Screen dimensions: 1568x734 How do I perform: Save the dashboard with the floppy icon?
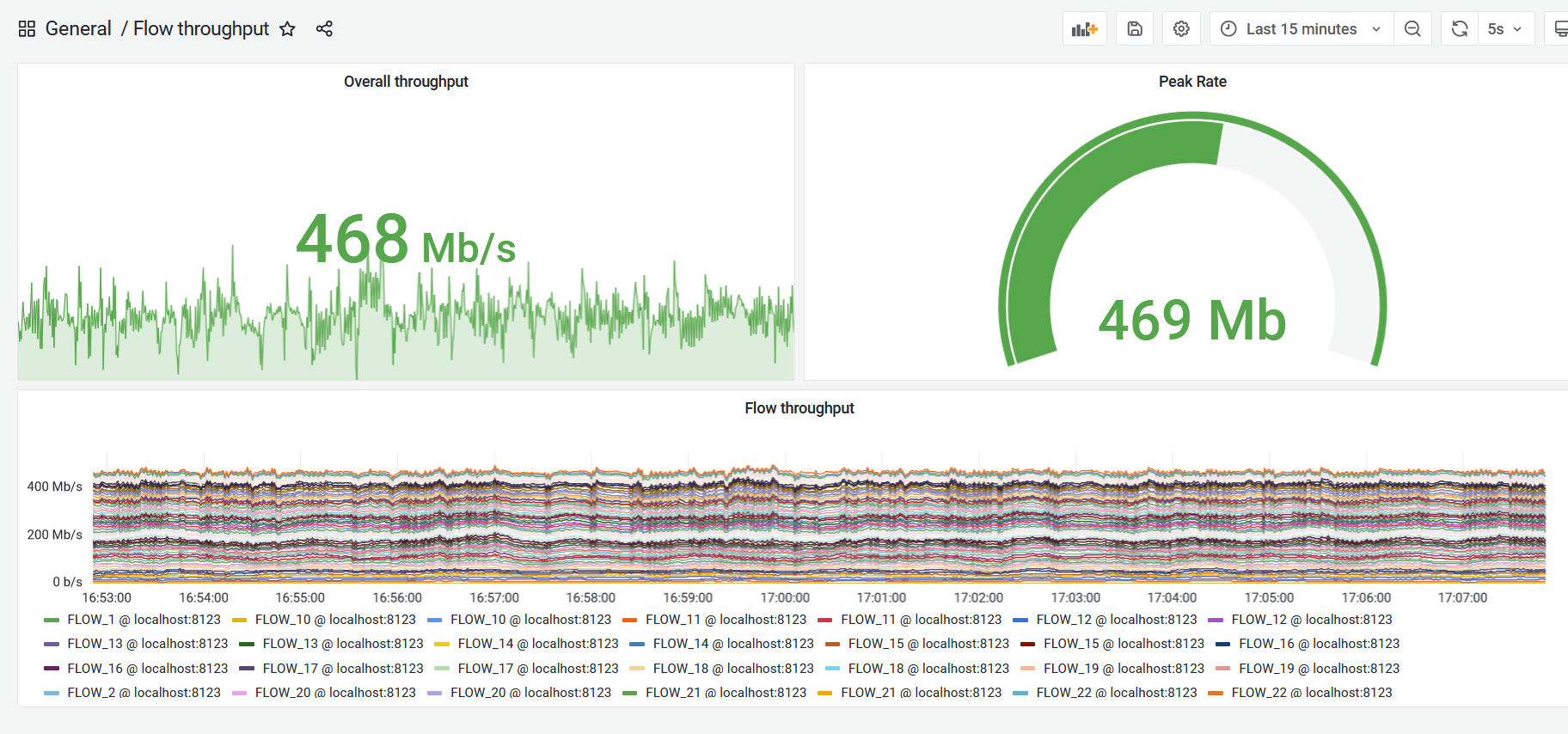pos(1135,29)
